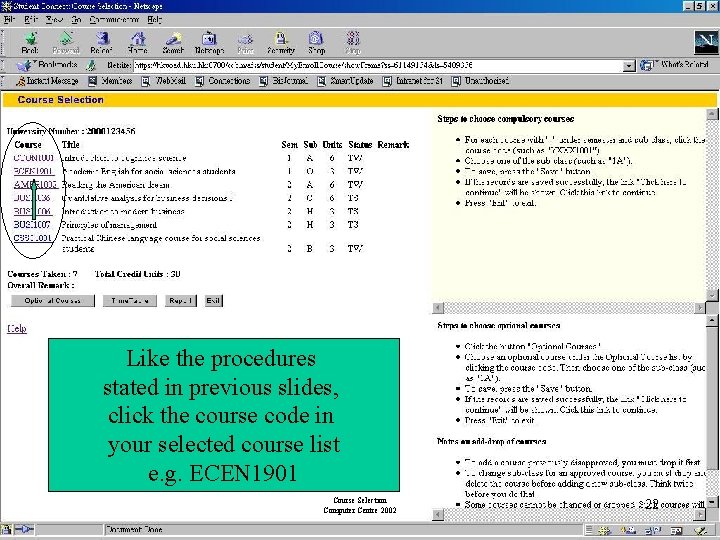Open the Help link below buttons

click(x=17, y=329)
